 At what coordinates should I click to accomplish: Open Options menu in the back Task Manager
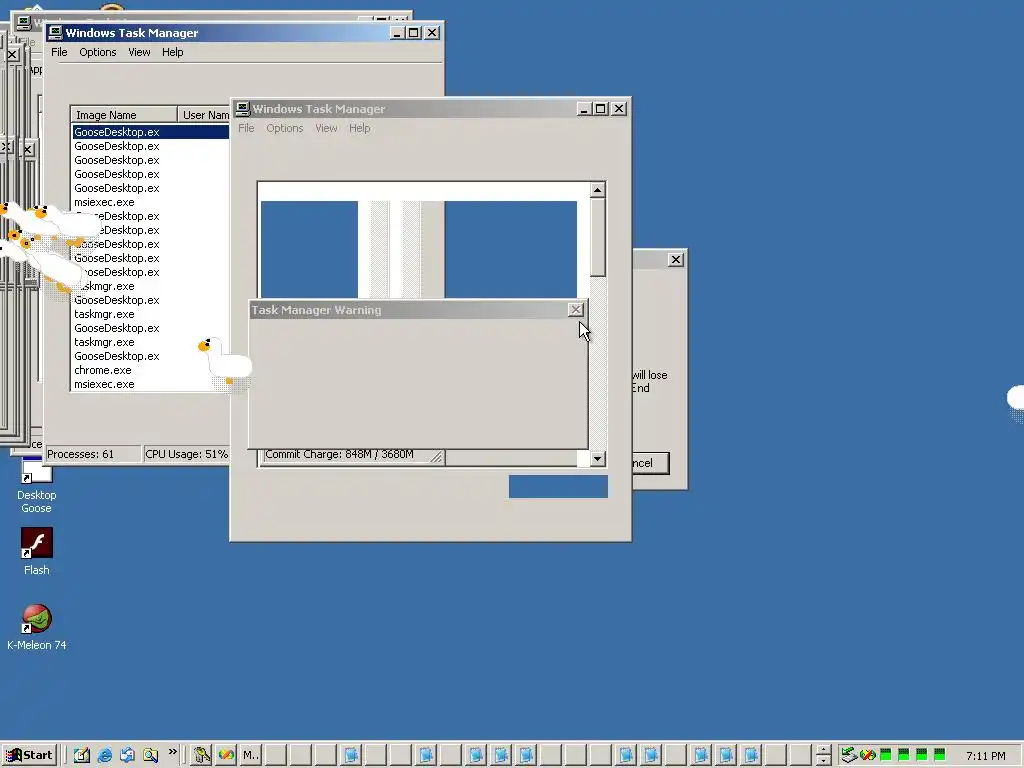pyautogui.click(x=97, y=52)
